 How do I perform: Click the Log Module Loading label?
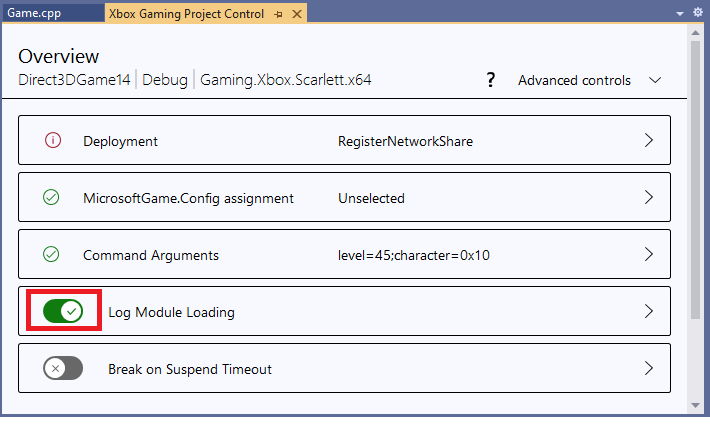171,312
